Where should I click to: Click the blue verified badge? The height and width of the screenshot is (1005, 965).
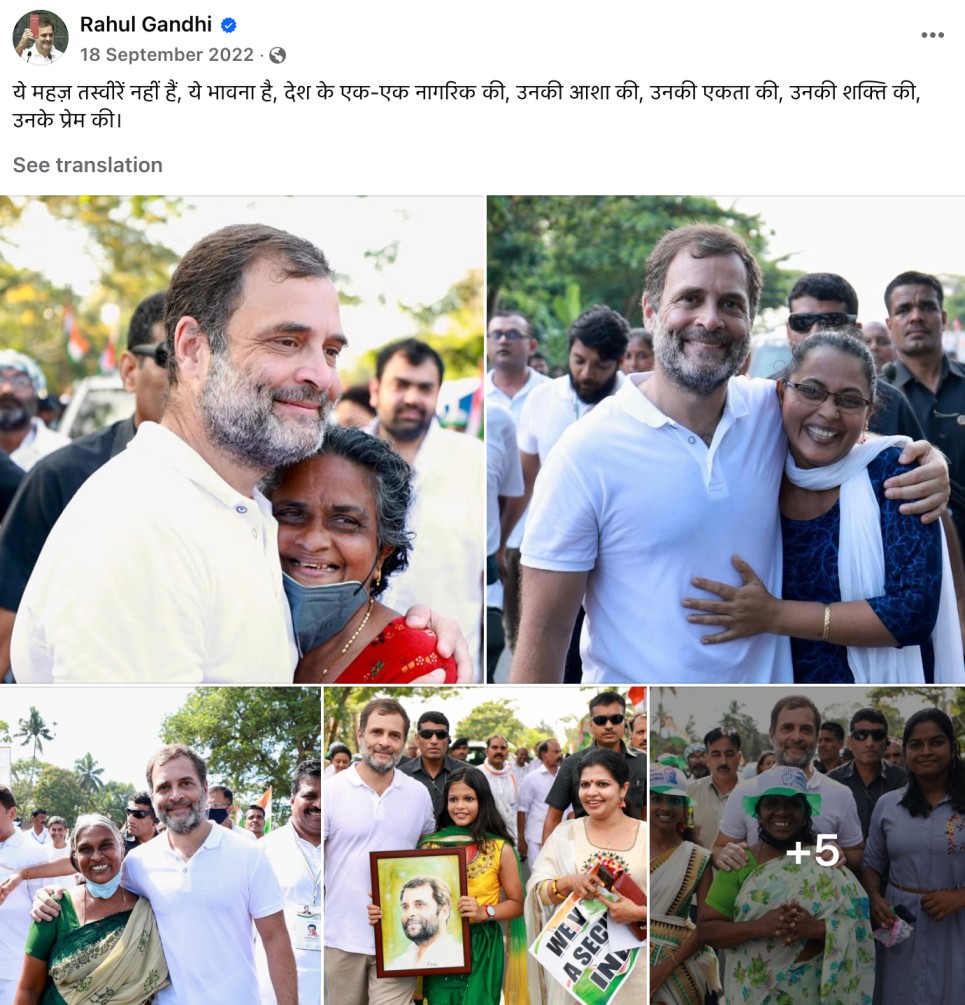229,25
